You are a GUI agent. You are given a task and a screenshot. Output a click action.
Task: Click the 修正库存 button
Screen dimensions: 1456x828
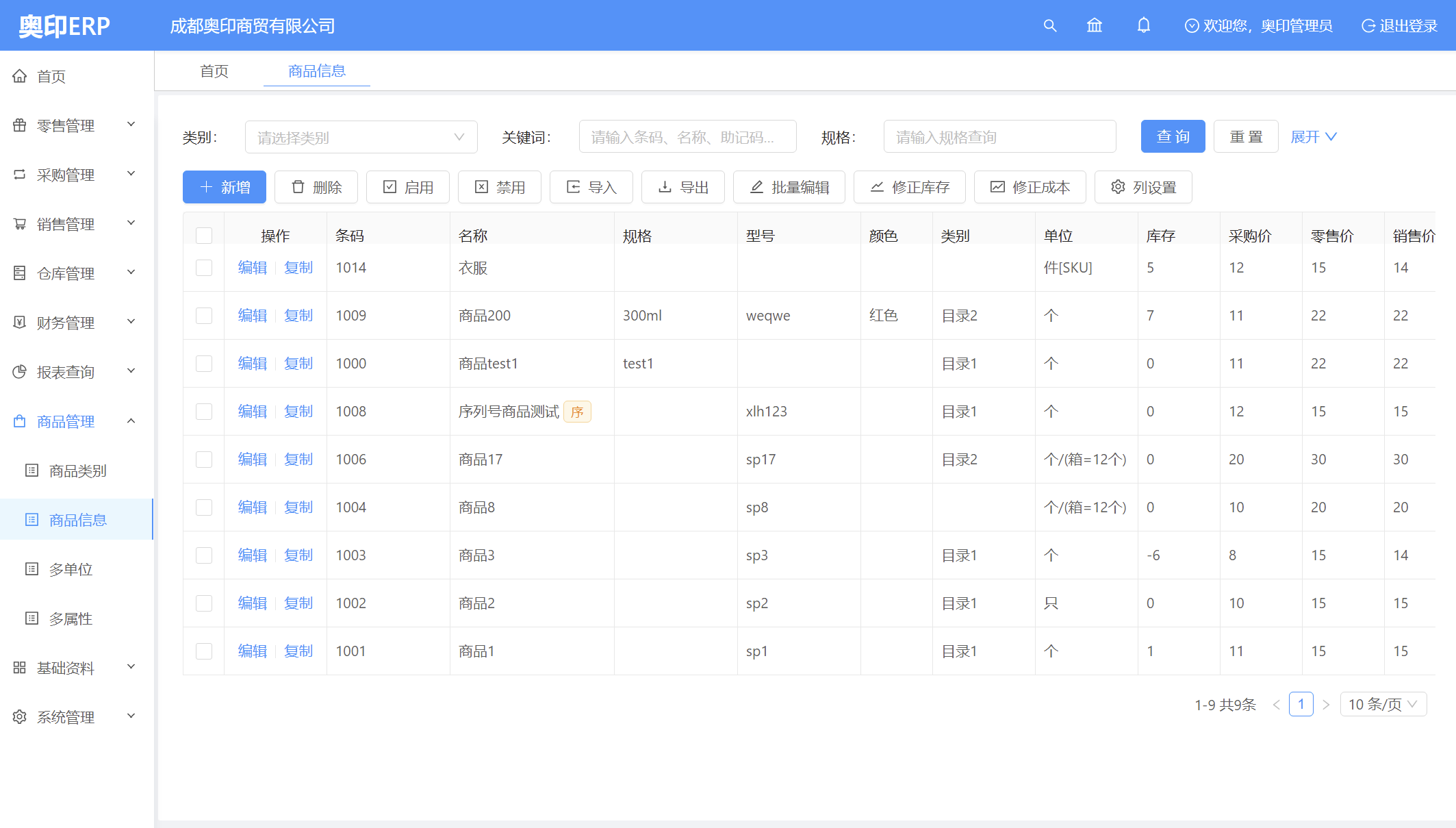[910, 187]
